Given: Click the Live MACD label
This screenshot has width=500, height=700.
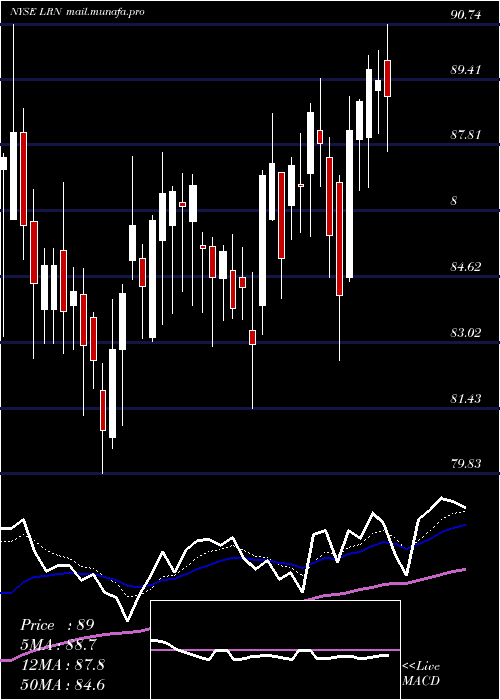Looking at the screenshot, I should (x=421, y=673).
